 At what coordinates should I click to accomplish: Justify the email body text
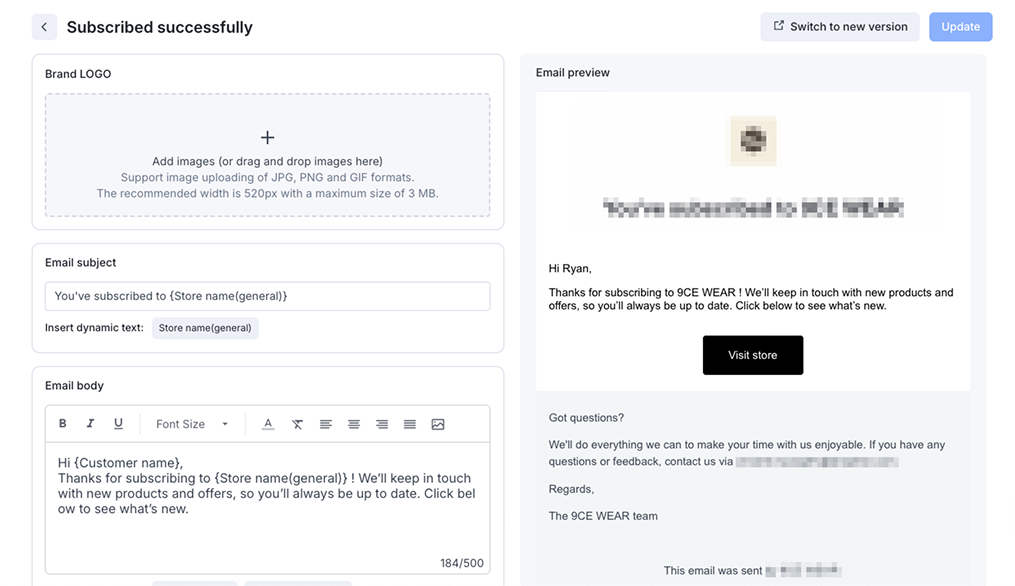pos(410,424)
